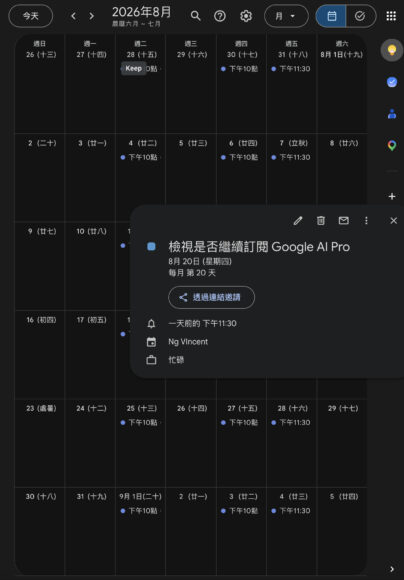Select date 24 (十二)
The width and height of the screenshot is (404, 580).
coord(91,408)
